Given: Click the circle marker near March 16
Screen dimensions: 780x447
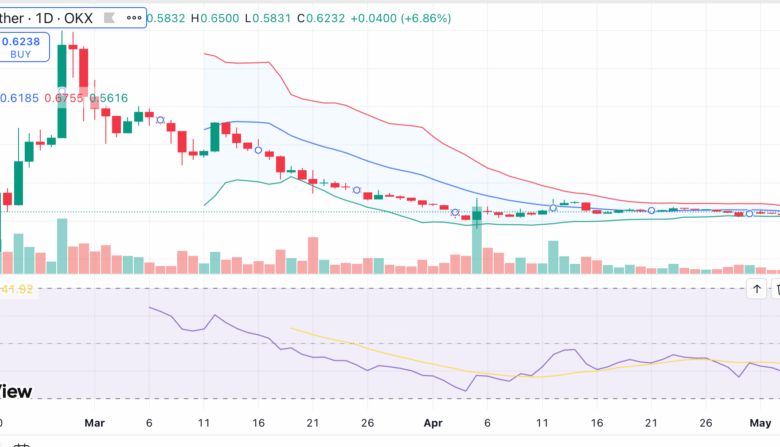Looking at the screenshot, I should (258, 150).
